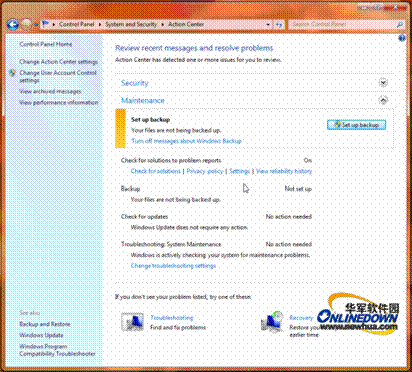Click Change troubleshooting settings link
Screen dimensions: 412x372
pos(173,266)
